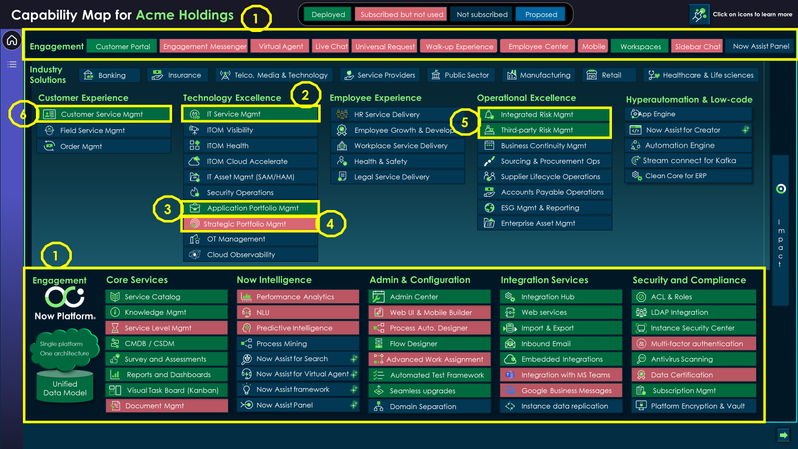This screenshot has width=798, height=449.
Task: Select the Workspaces engagement item
Action: pyautogui.click(x=640, y=46)
